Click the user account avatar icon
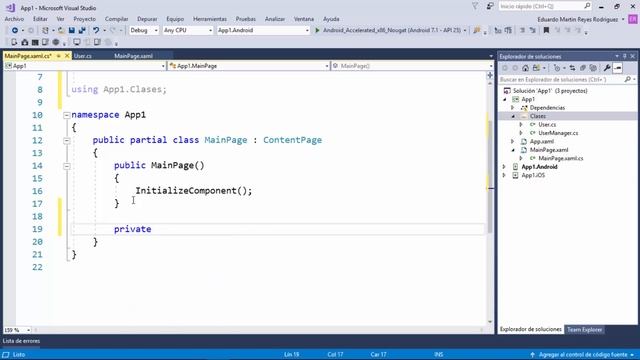 pyautogui.click(x=633, y=19)
